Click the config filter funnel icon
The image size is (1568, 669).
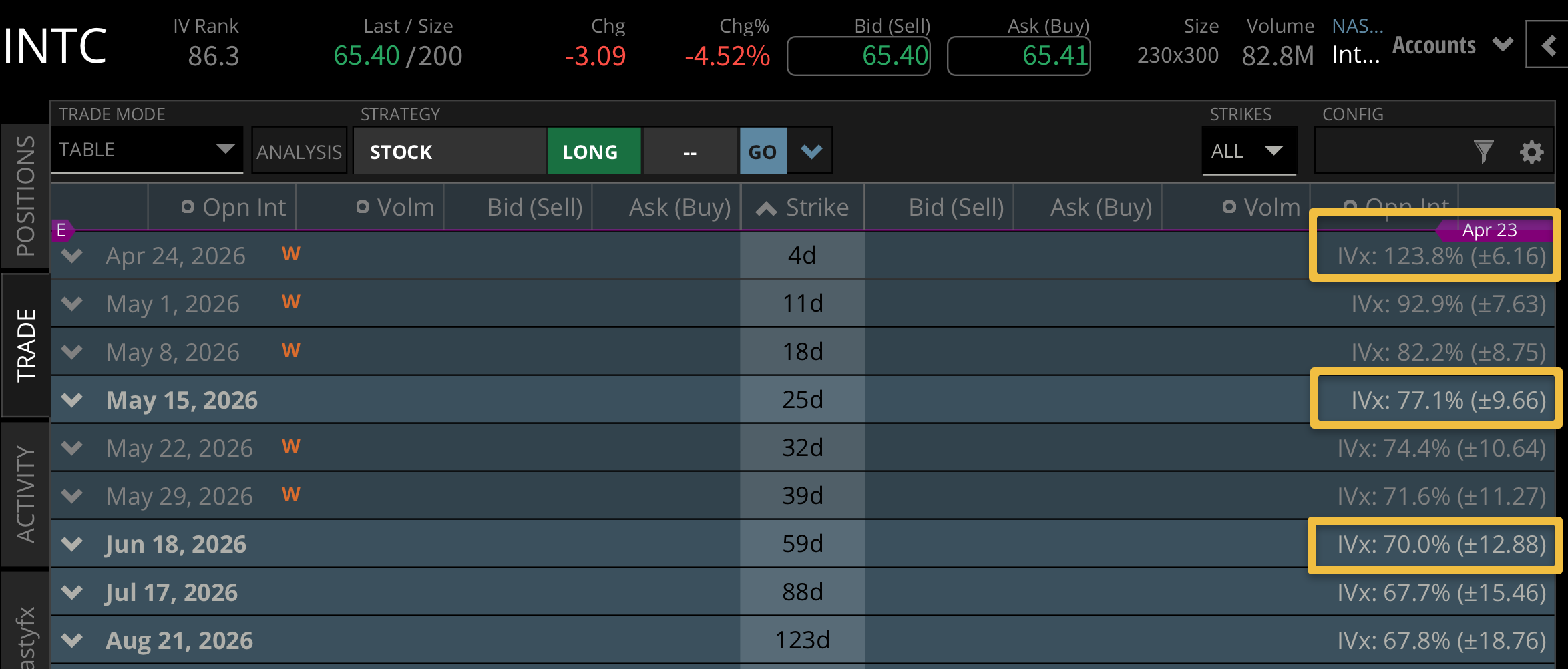click(x=1483, y=152)
